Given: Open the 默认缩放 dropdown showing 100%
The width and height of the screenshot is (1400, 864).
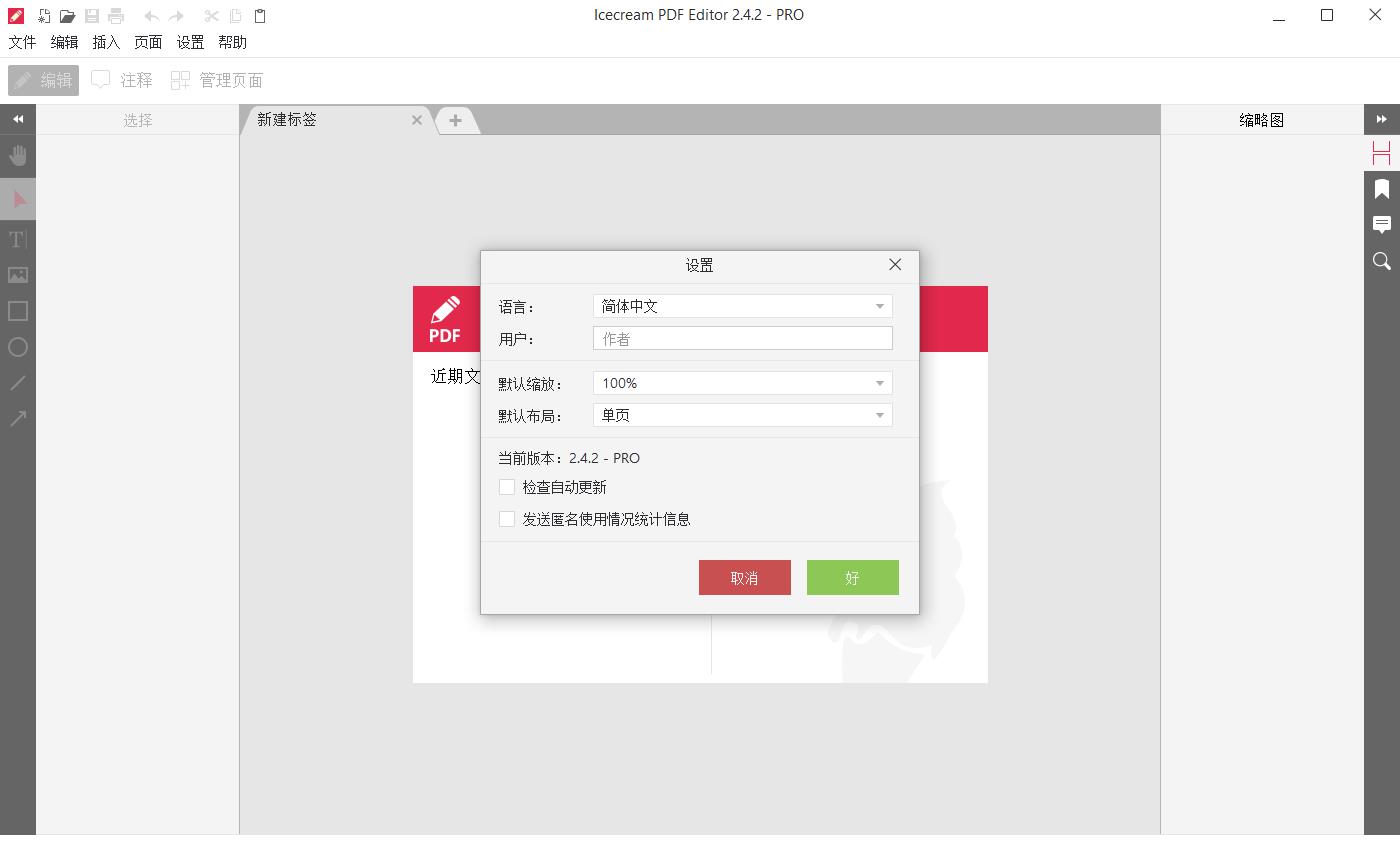Looking at the screenshot, I should [x=742, y=383].
